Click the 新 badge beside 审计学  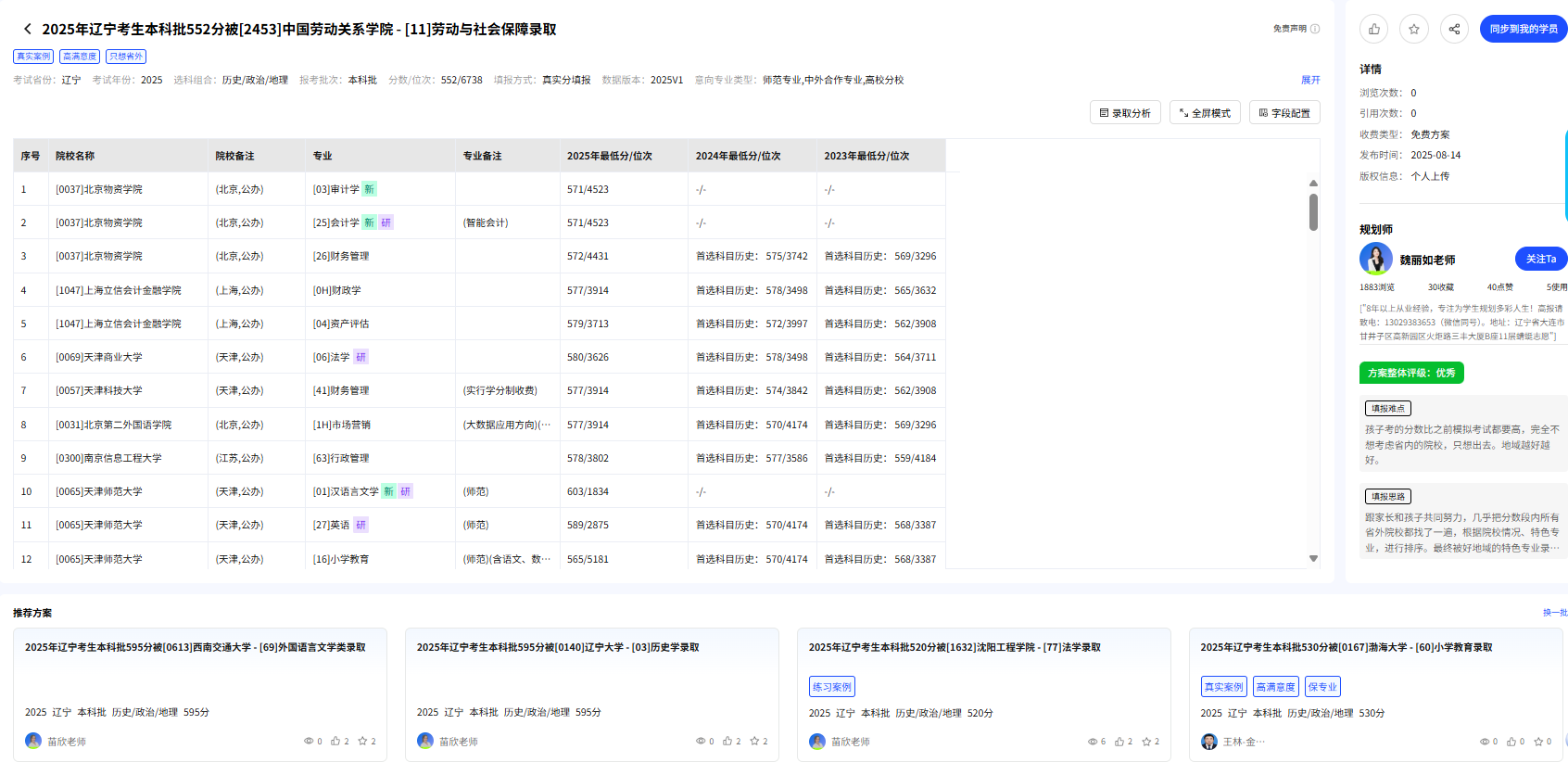369,189
